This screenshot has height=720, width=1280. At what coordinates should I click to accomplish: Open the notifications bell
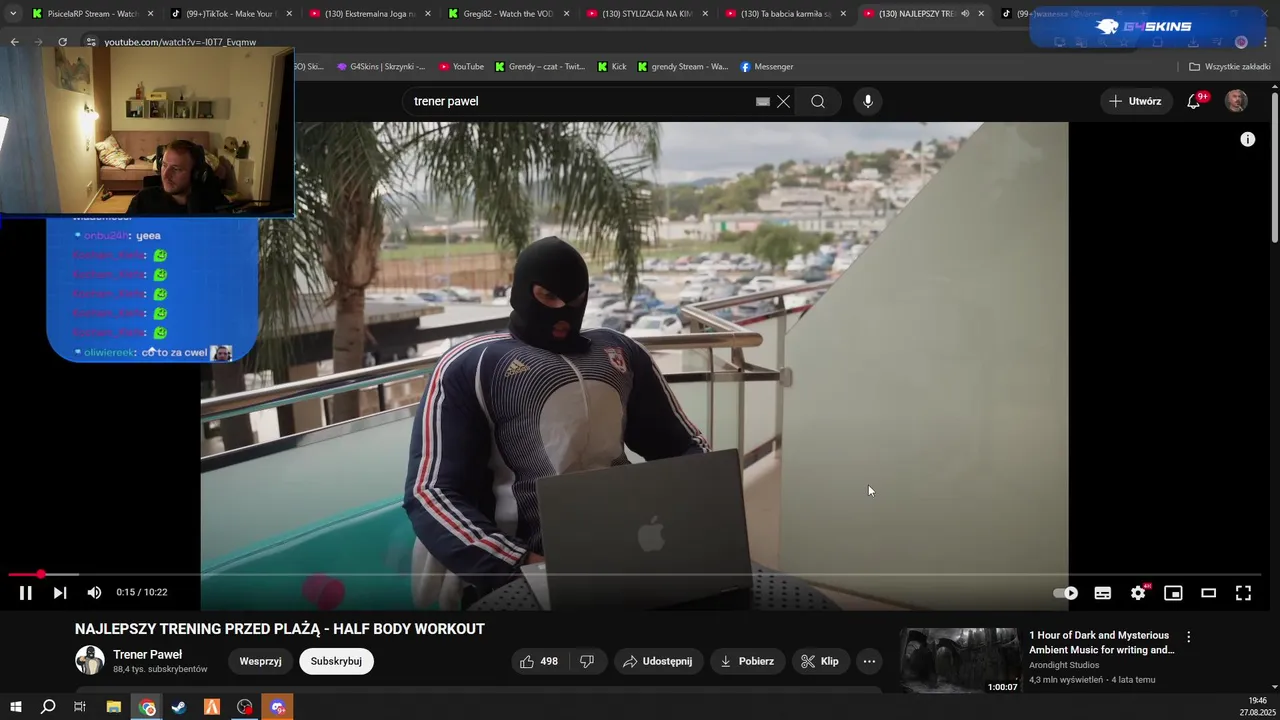tap(1194, 101)
